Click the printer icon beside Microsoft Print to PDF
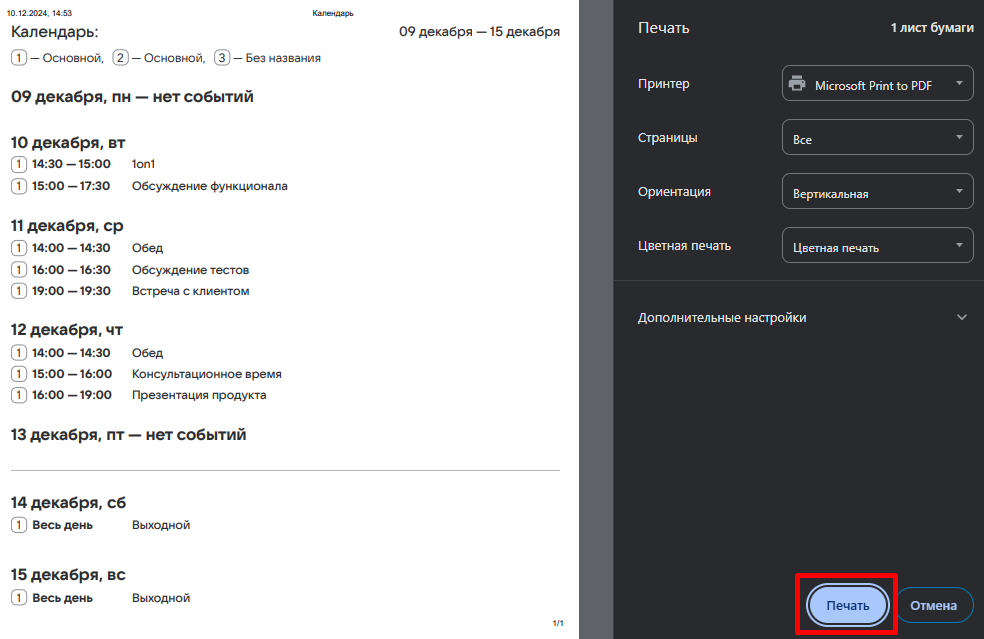The height and width of the screenshot is (639, 984). [x=797, y=85]
